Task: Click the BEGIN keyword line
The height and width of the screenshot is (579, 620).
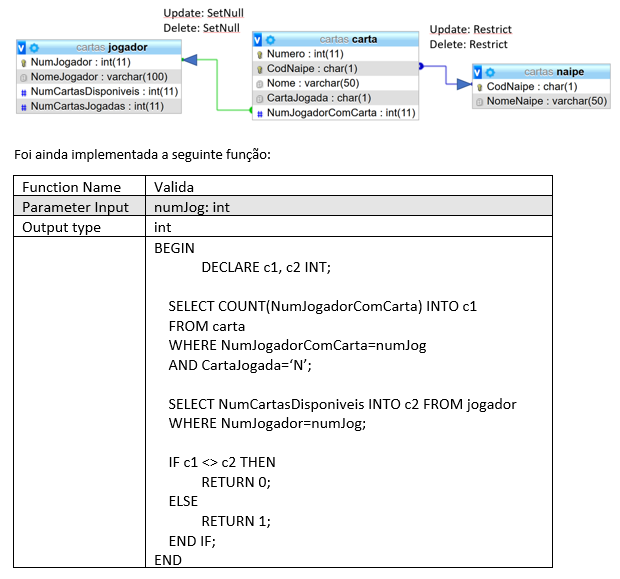Action: (x=174, y=248)
